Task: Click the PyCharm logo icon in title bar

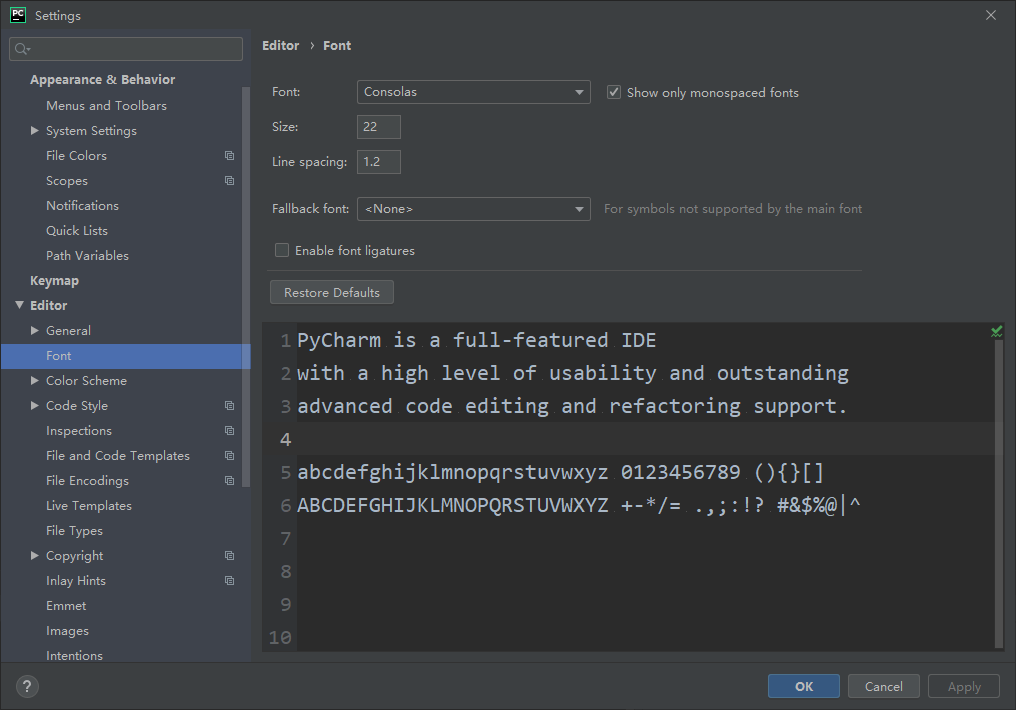Action: [18, 15]
